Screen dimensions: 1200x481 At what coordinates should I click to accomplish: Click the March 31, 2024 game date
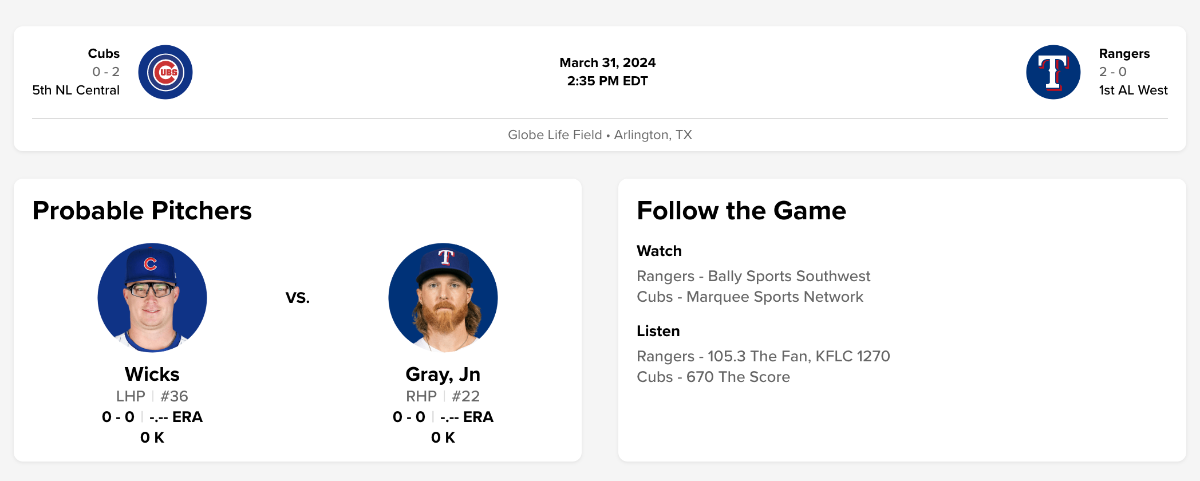click(607, 63)
